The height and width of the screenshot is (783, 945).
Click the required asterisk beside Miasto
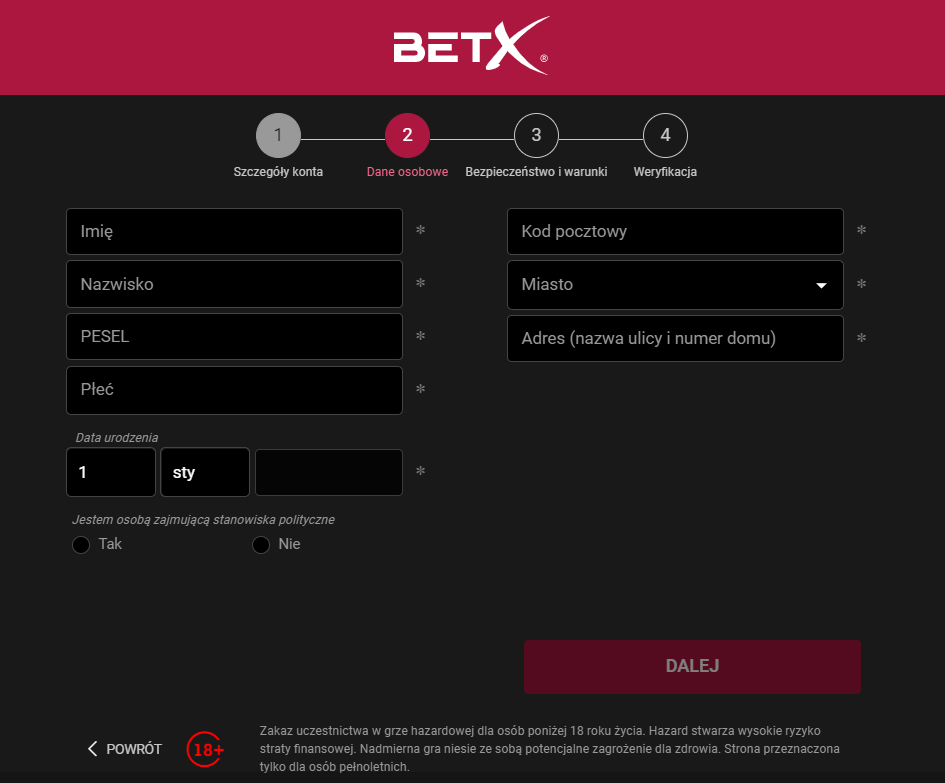tap(861, 283)
